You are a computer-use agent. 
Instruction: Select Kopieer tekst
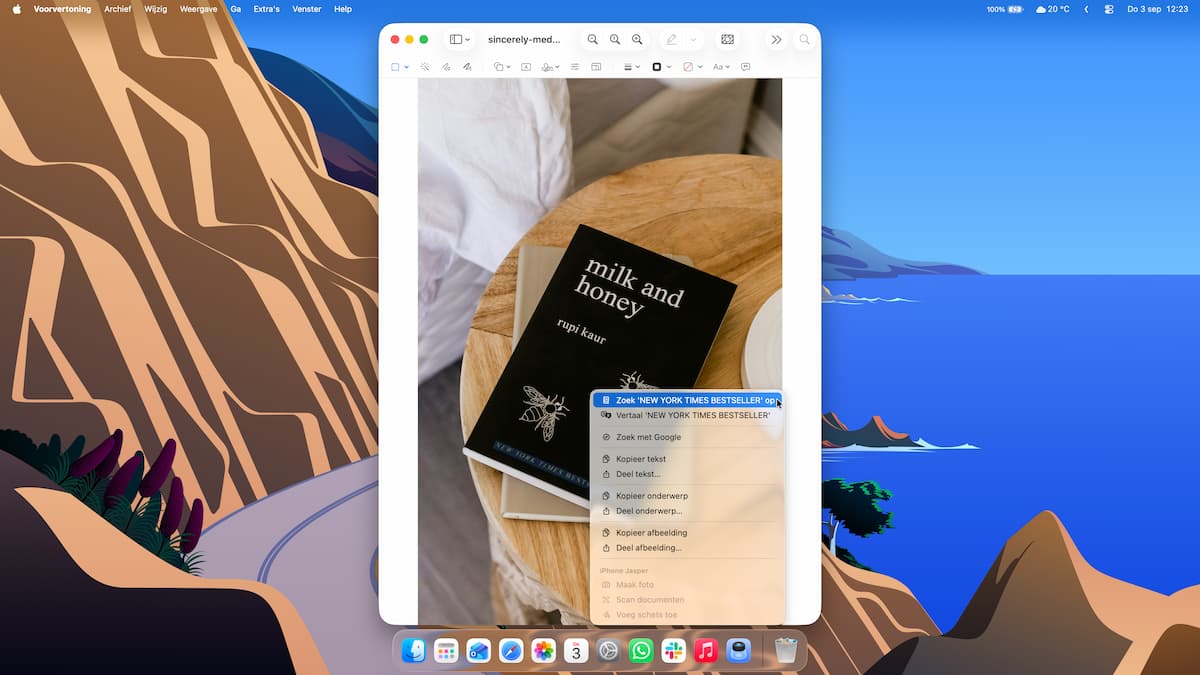tap(688, 459)
